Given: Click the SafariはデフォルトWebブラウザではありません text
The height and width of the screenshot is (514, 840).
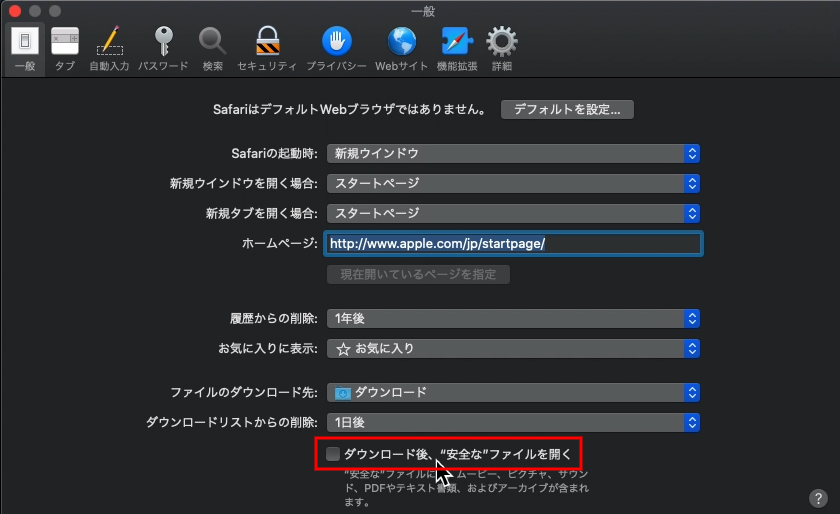Looking at the screenshot, I should click(x=350, y=109).
